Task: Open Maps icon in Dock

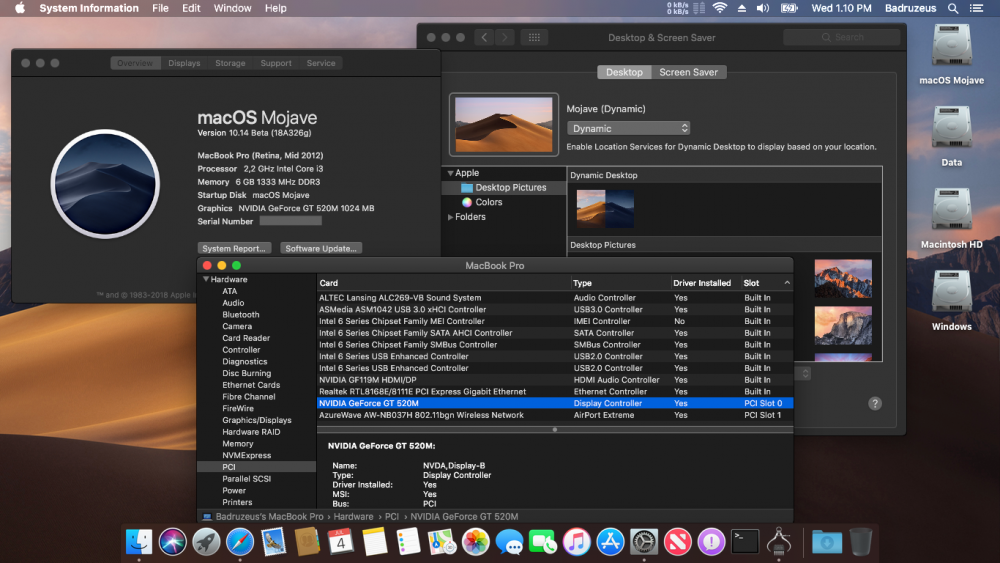Action: pyautogui.click(x=442, y=542)
